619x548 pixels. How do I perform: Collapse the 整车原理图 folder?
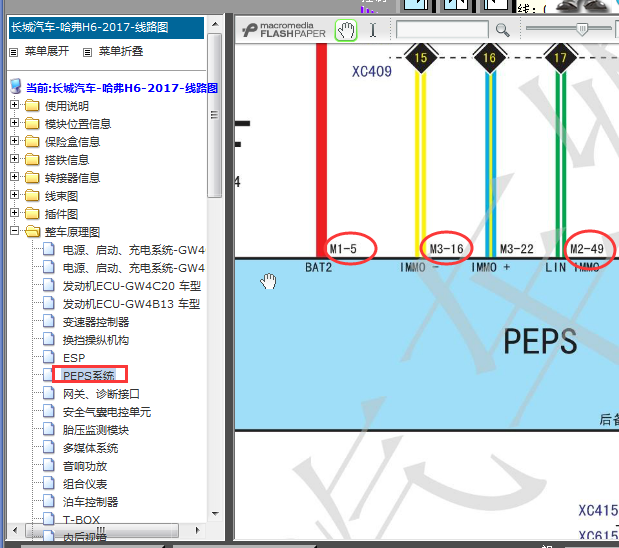click(14, 231)
